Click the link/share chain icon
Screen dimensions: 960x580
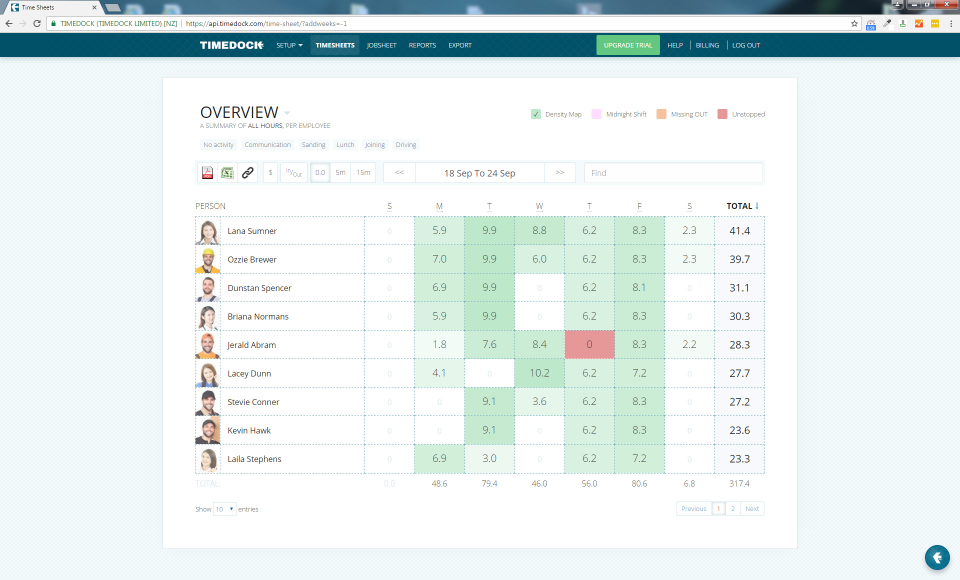(x=247, y=173)
